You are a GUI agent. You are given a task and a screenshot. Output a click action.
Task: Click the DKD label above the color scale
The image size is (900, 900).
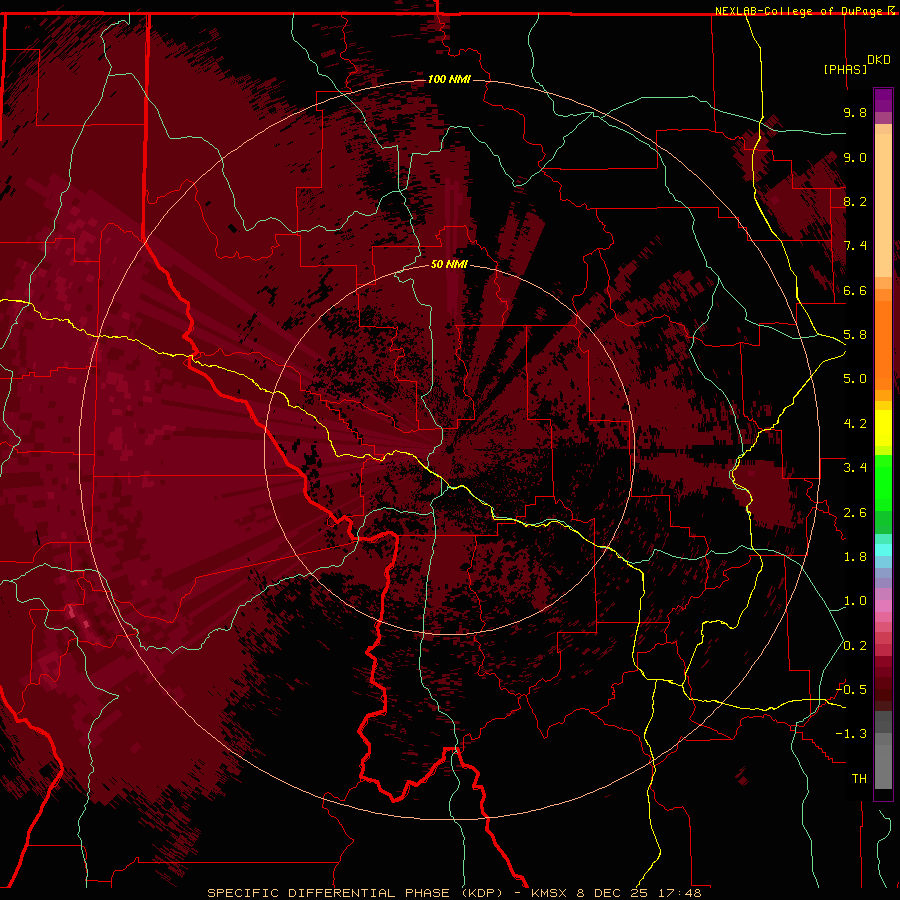coord(879,59)
